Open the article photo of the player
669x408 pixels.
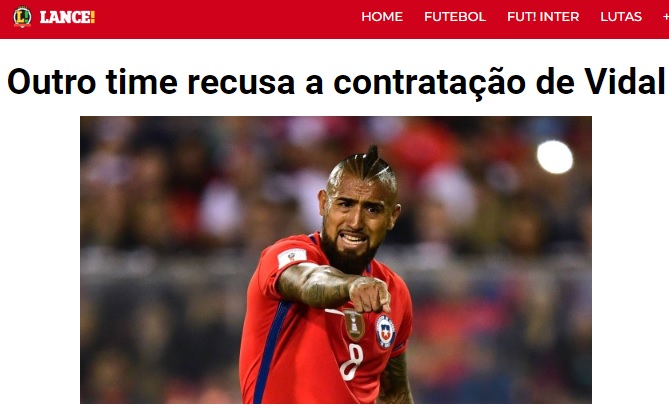coord(336,260)
